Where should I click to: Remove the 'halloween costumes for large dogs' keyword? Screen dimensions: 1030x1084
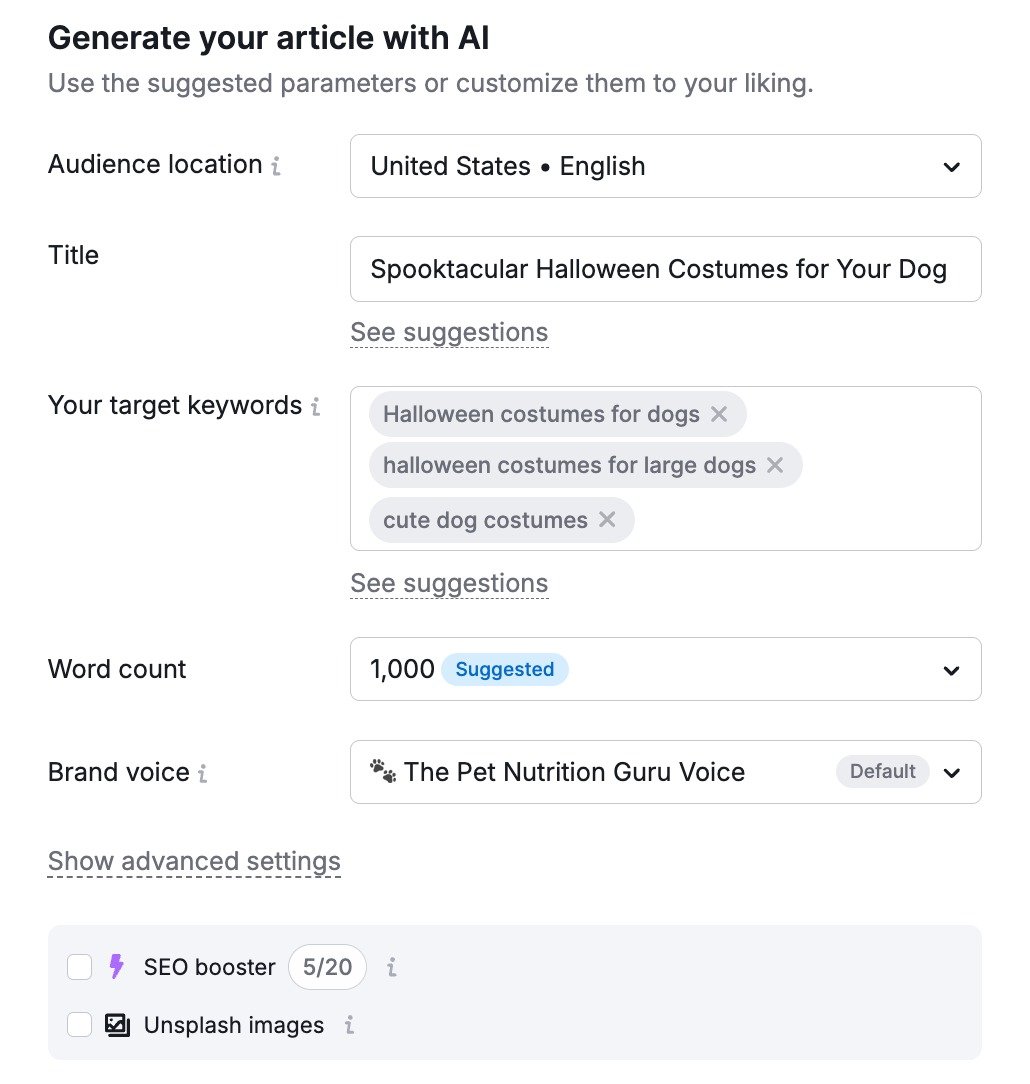click(x=775, y=465)
